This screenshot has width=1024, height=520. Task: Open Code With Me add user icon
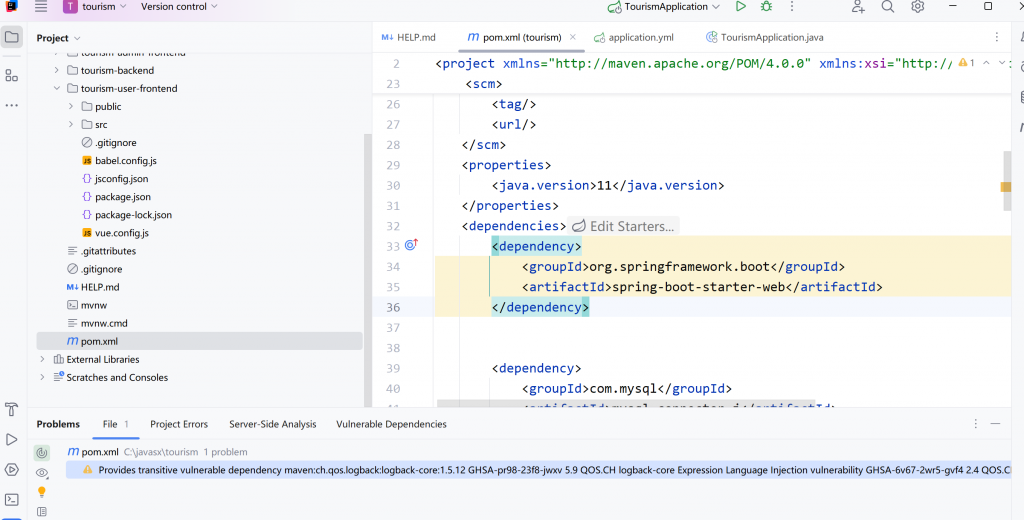pyautogui.click(x=858, y=7)
